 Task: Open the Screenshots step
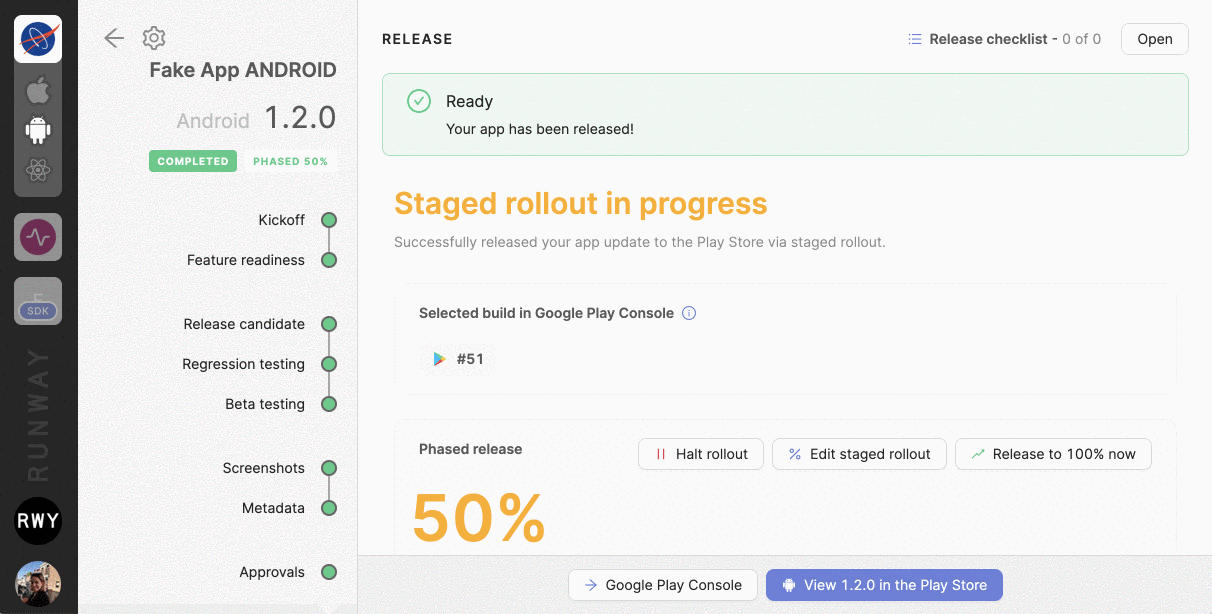click(264, 468)
